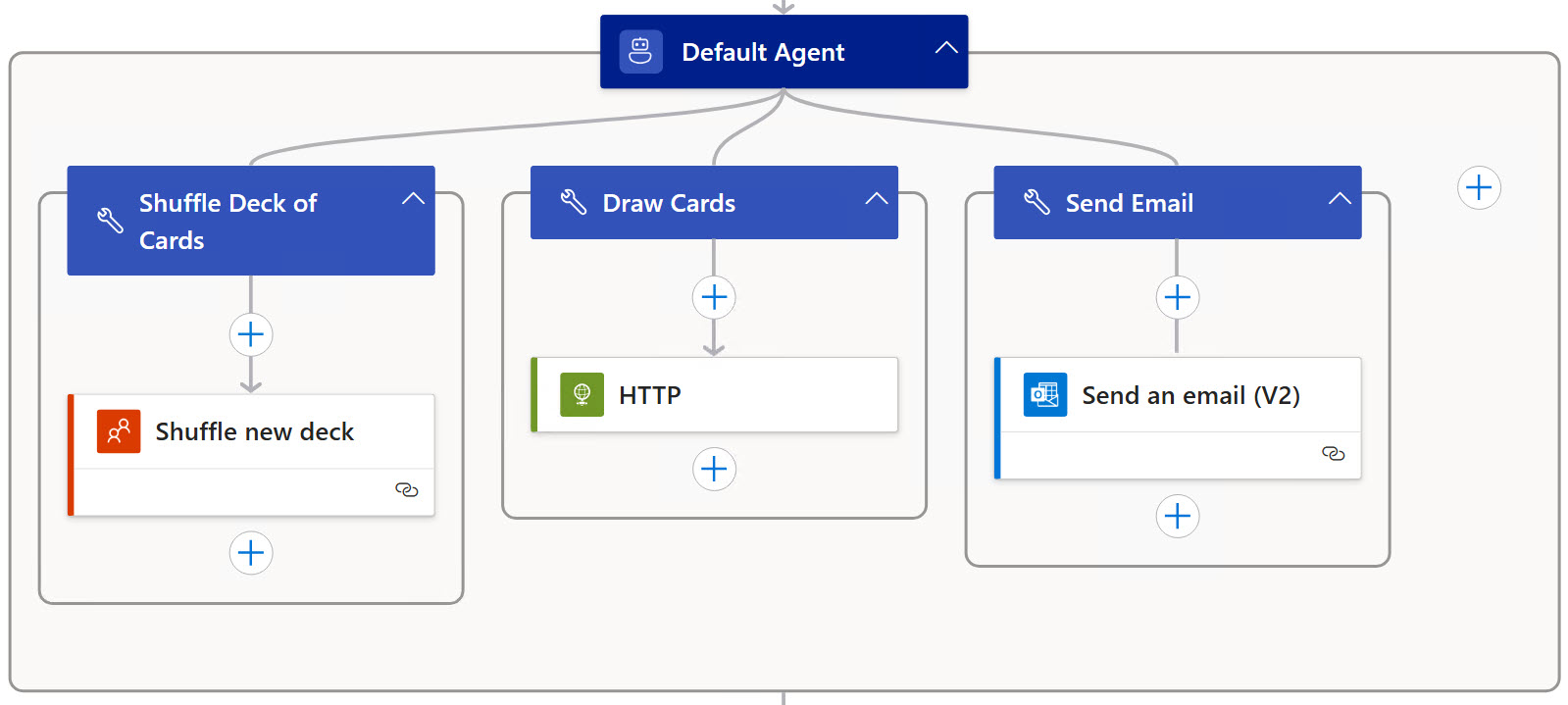Click the green HTTP action icon

(582, 395)
